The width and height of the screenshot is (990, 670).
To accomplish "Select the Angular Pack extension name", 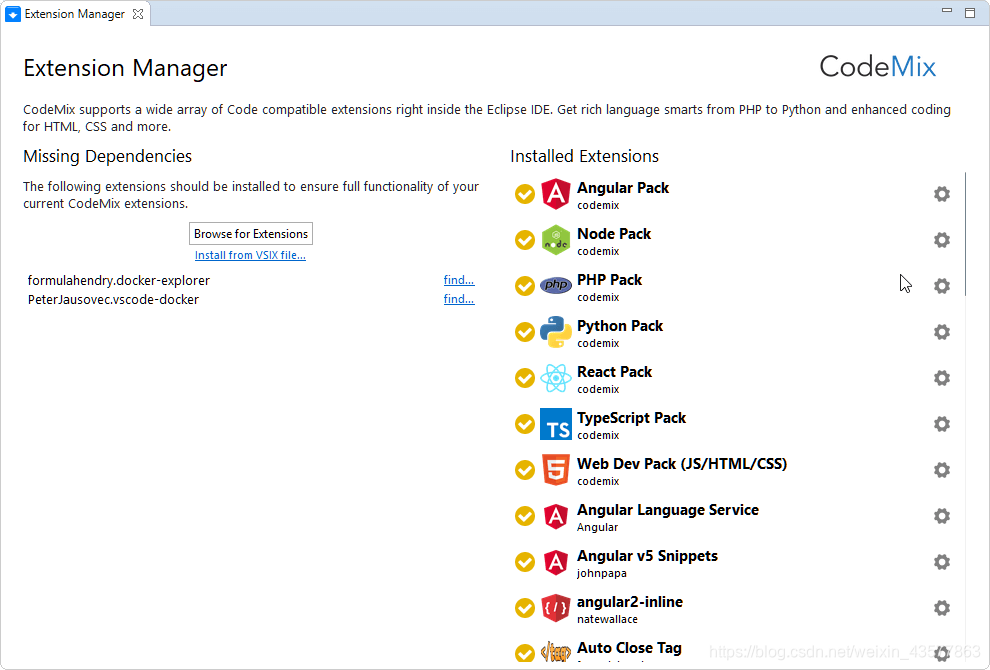I will coord(623,188).
